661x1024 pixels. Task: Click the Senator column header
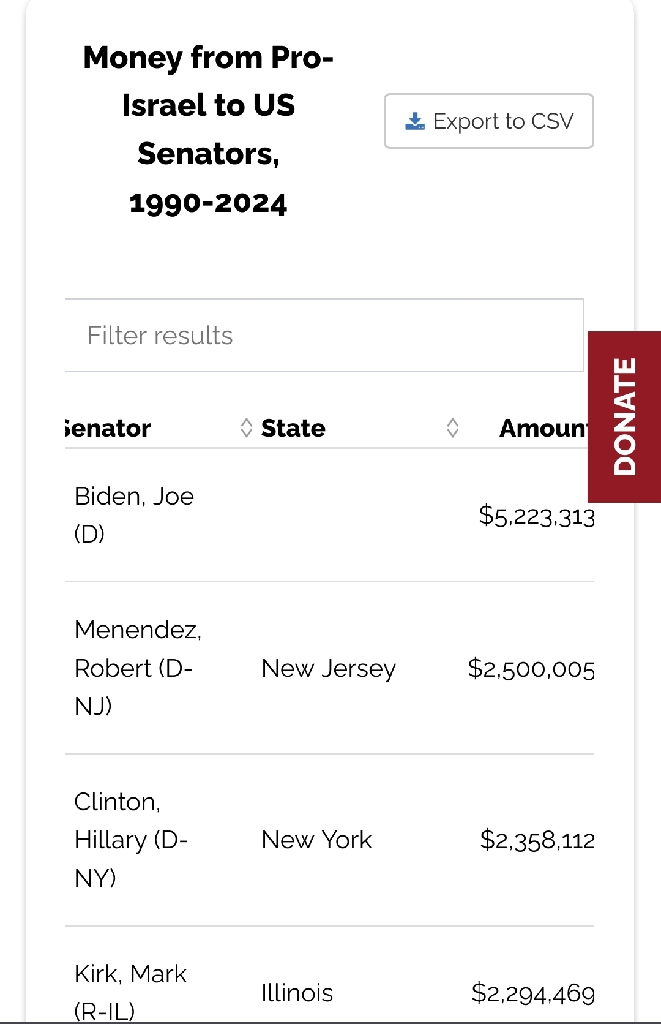coord(108,428)
